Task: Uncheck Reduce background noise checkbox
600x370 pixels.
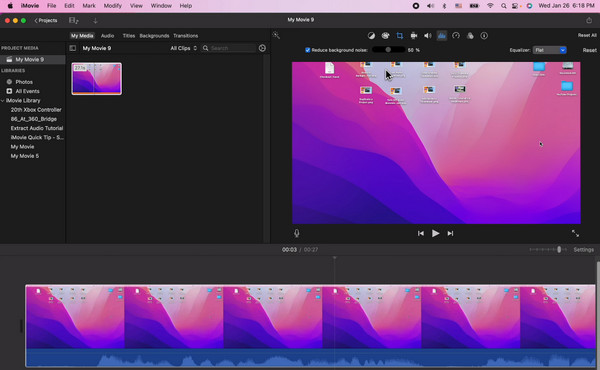Action: (x=308, y=50)
